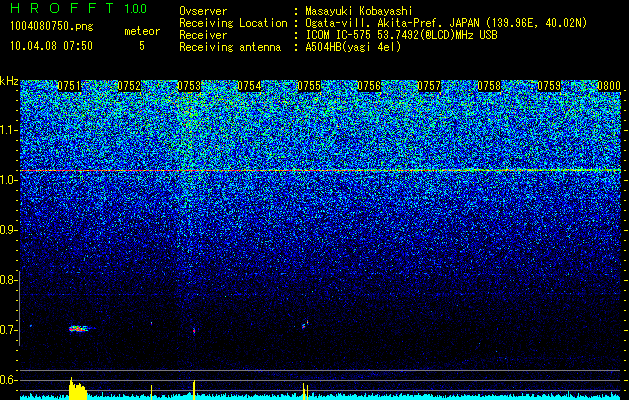Click the 0754 time marker

click(x=249, y=86)
